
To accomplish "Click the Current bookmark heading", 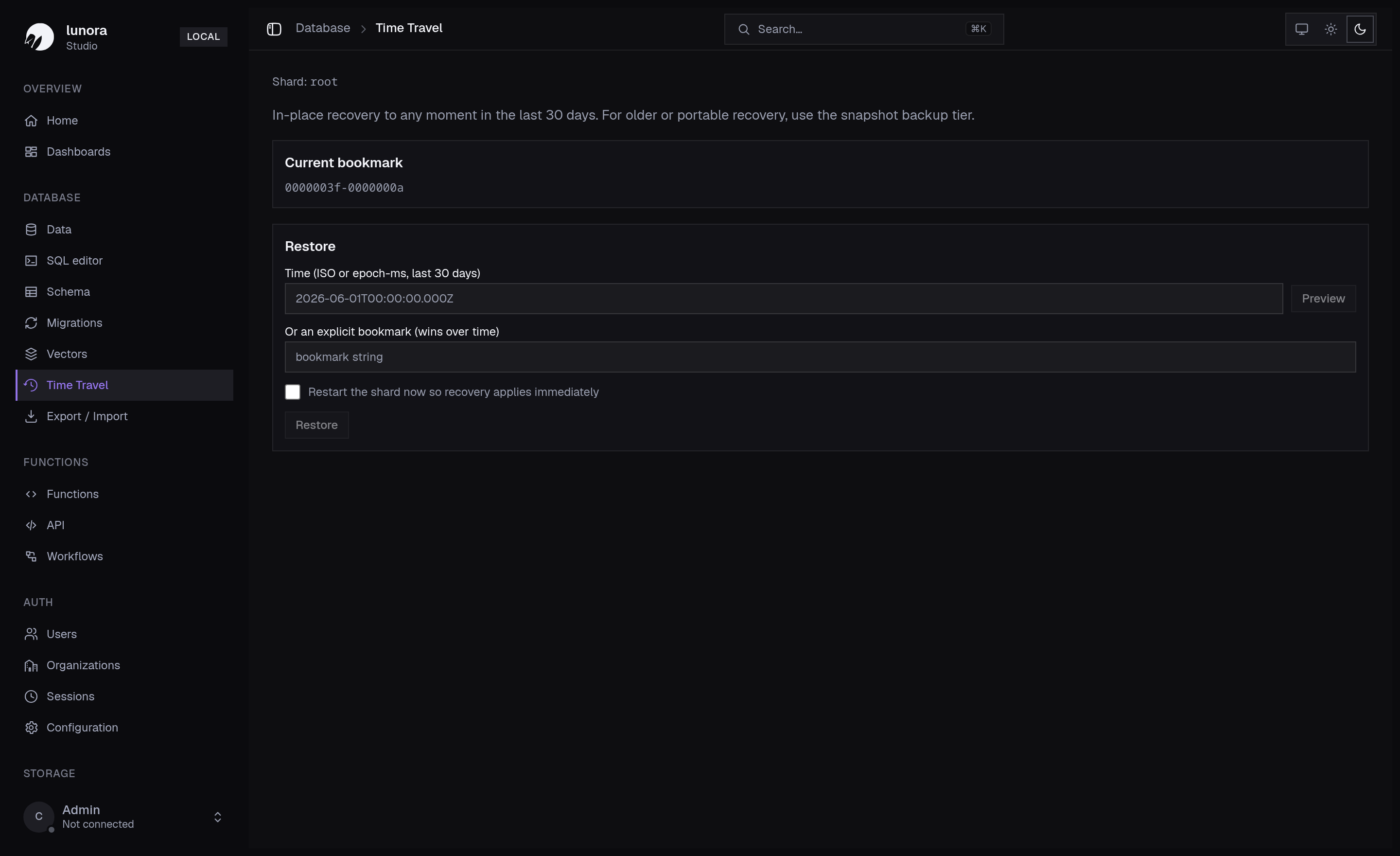I will coord(344,162).
